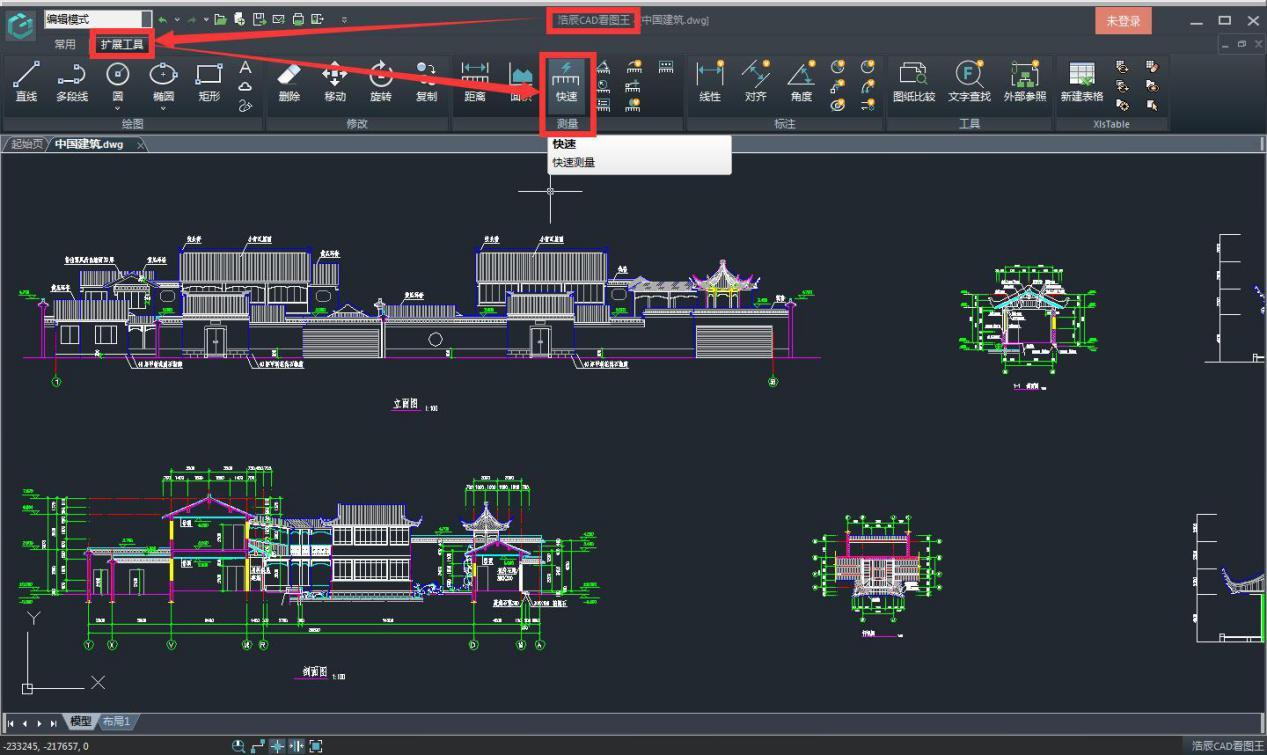The width and height of the screenshot is (1267, 755).
Task: Go to next layout tab arrow
Action: pyautogui.click(x=39, y=722)
